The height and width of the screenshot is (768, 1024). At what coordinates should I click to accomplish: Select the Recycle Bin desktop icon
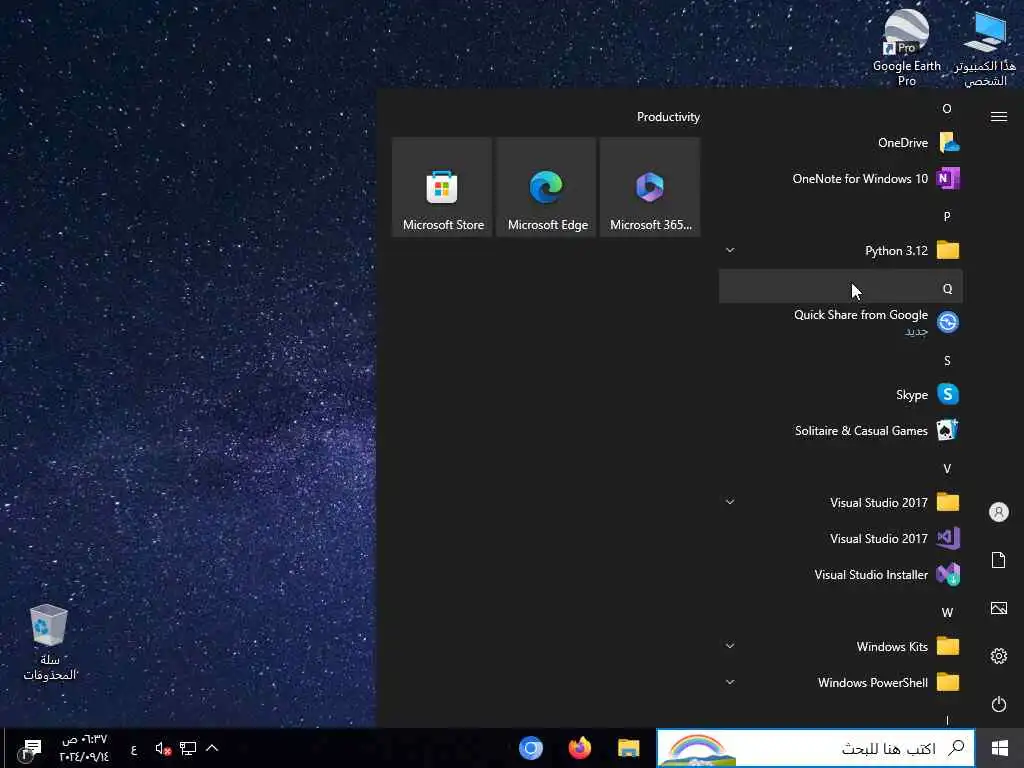tap(50, 643)
